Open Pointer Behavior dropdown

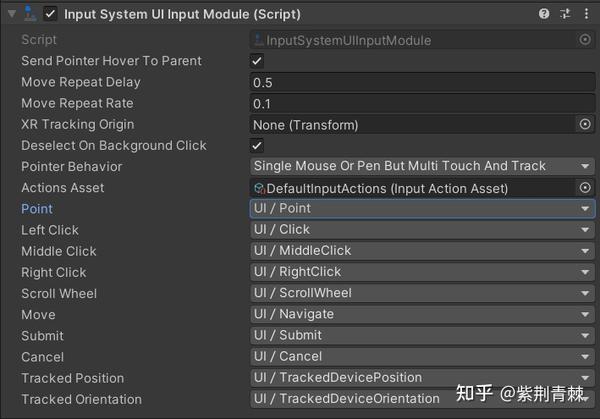coord(422,166)
